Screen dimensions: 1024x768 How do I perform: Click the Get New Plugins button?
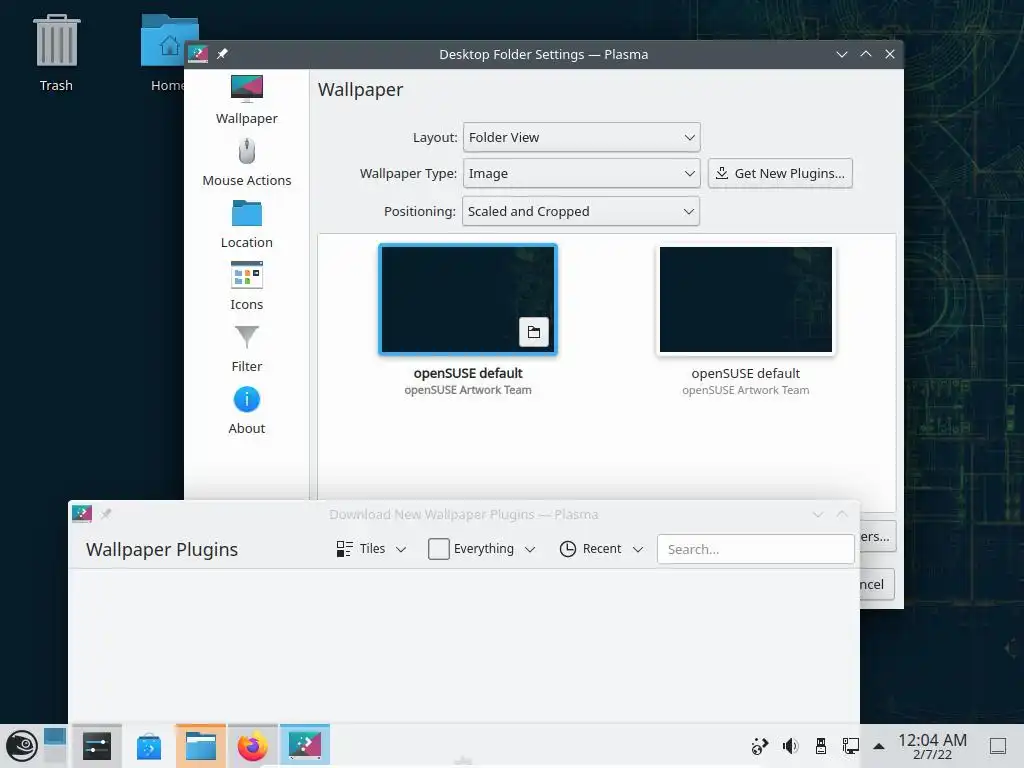coord(780,173)
